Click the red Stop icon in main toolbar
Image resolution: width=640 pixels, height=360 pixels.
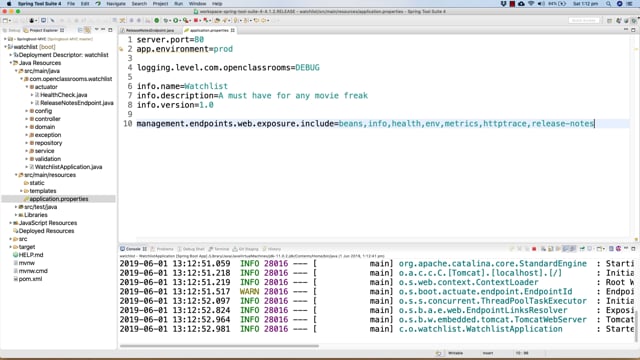(x=196, y=20)
